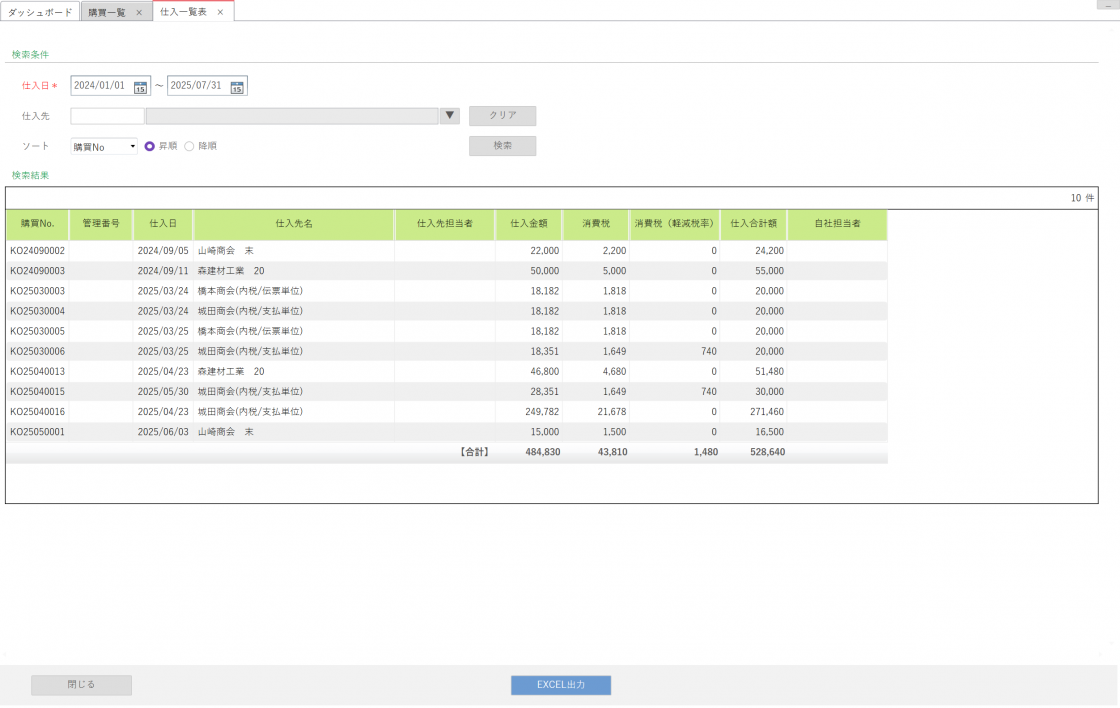Click into the 仕入先 code input field
1120x708 pixels.
tap(107, 116)
